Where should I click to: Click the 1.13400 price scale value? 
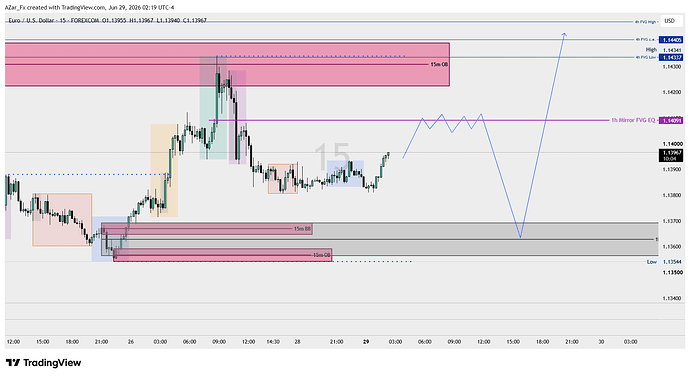coord(672,299)
